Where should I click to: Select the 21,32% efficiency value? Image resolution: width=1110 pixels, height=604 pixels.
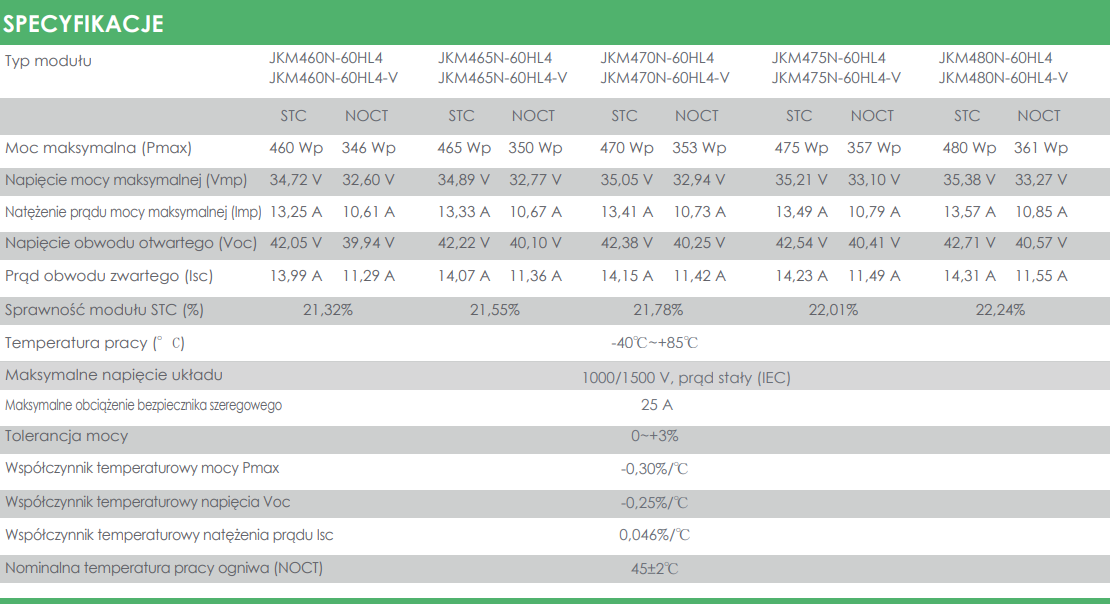pyautogui.click(x=328, y=310)
